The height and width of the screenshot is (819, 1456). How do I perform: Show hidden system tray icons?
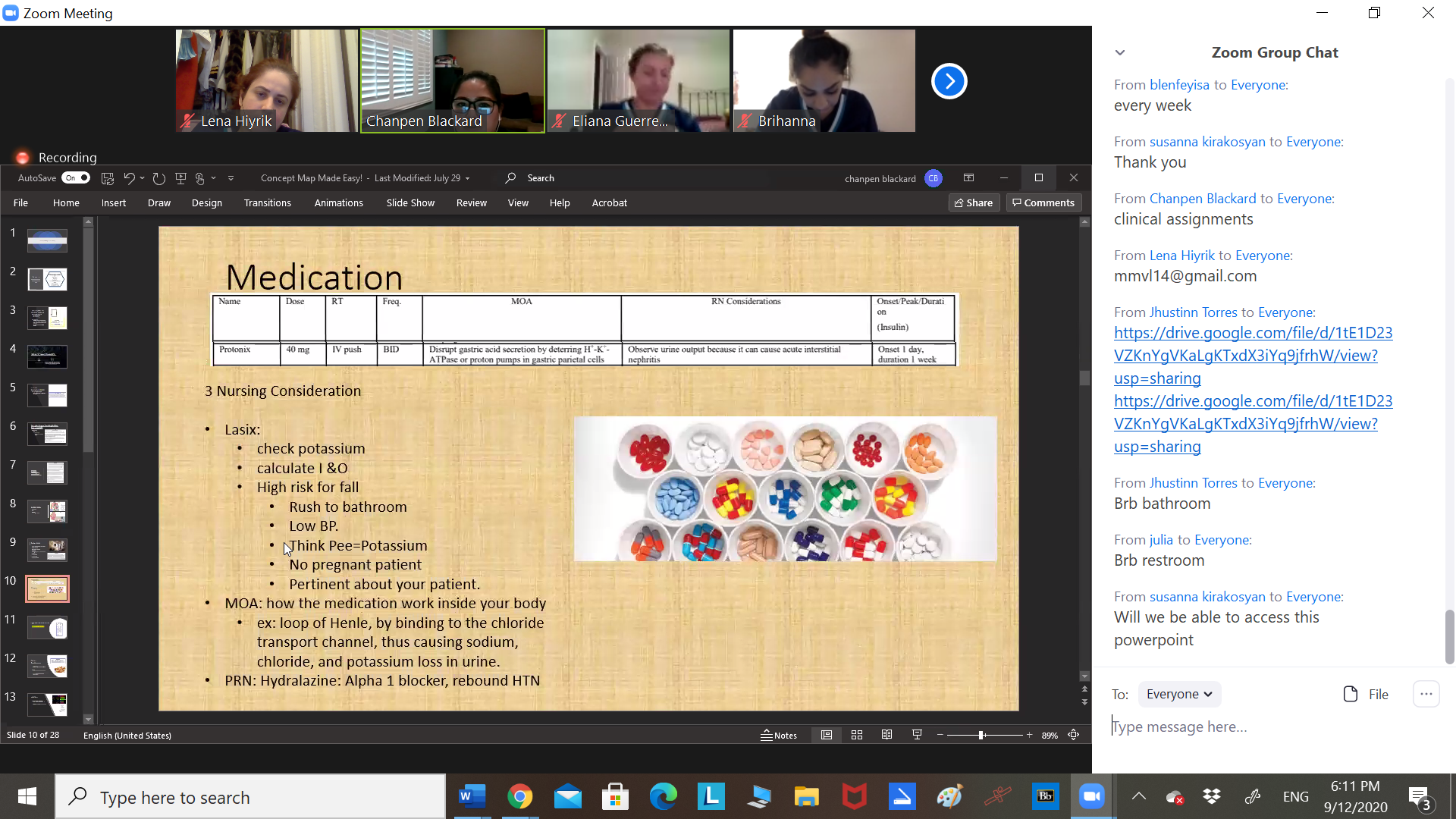pyautogui.click(x=1138, y=796)
